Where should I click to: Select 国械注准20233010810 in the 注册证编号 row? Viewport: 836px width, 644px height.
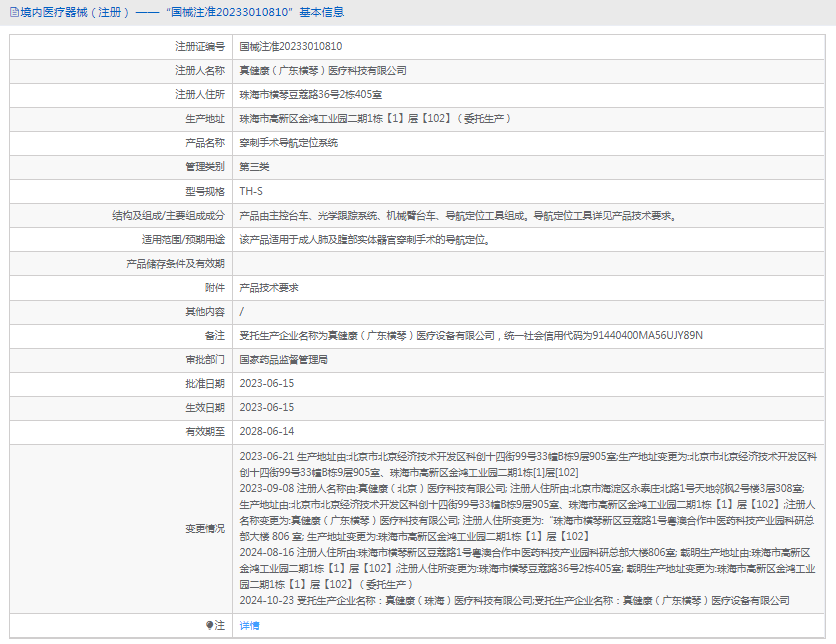[291, 47]
